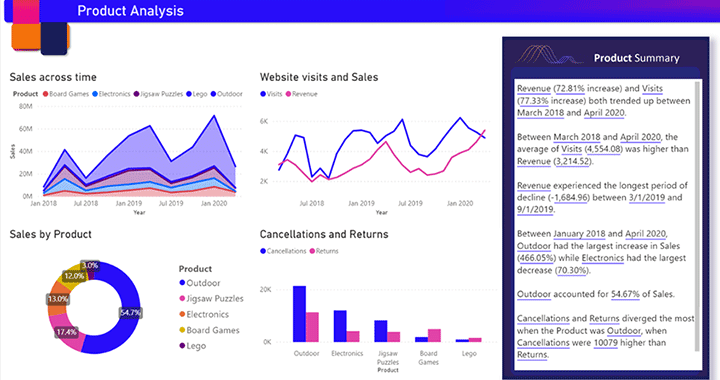Select the Outdoor cancellations blue bar
The image size is (720, 380).
(x=299, y=314)
